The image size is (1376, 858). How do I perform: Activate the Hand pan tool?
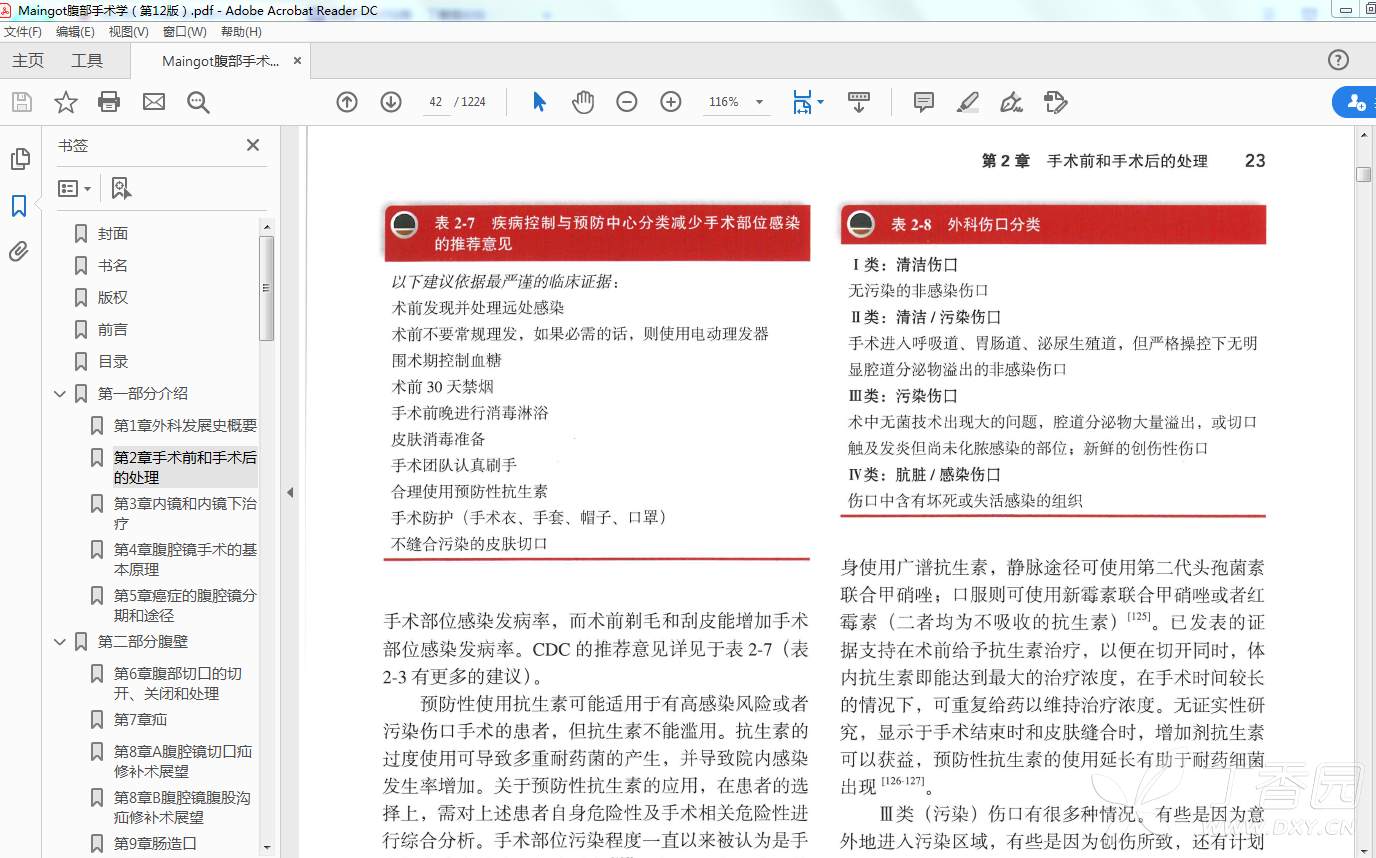coord(583,102)
